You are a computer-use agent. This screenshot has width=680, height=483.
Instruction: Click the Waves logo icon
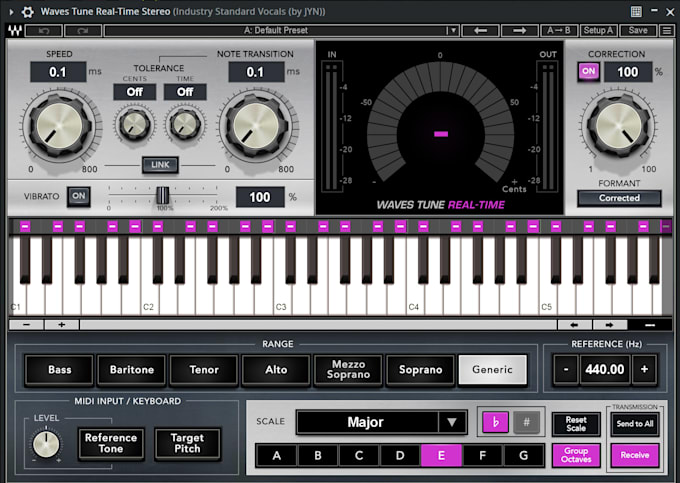(x=15, y=31)
